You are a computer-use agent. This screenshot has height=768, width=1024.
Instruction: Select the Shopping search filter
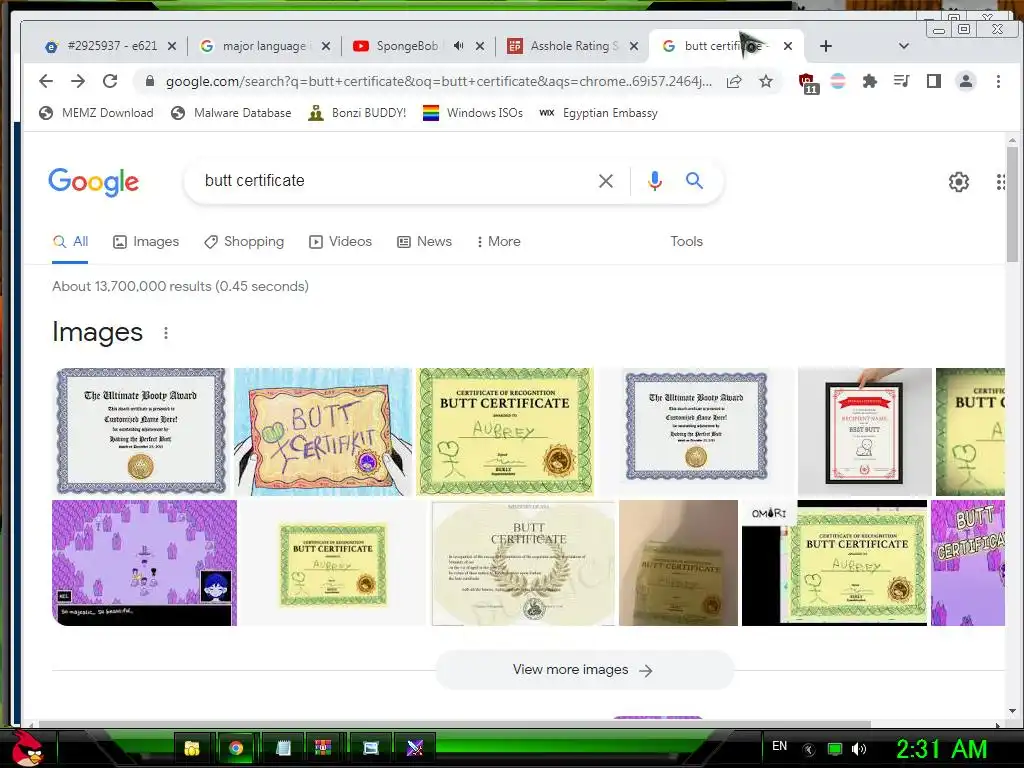[x=244, y=242]
